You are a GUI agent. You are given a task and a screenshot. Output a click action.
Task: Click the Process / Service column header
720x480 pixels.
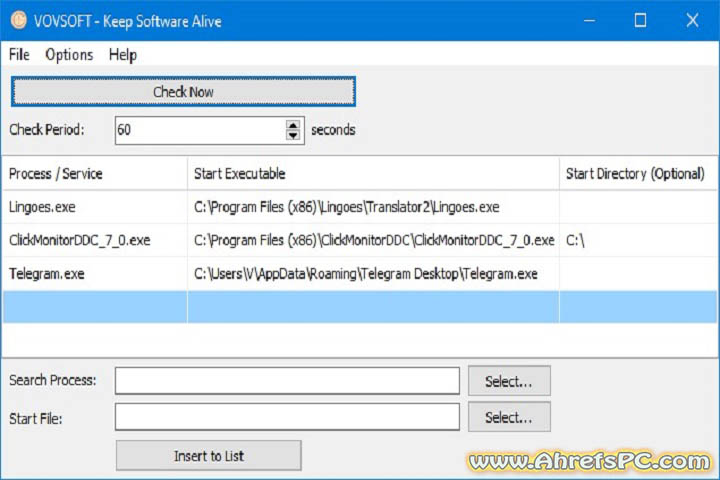coord(95,174)
